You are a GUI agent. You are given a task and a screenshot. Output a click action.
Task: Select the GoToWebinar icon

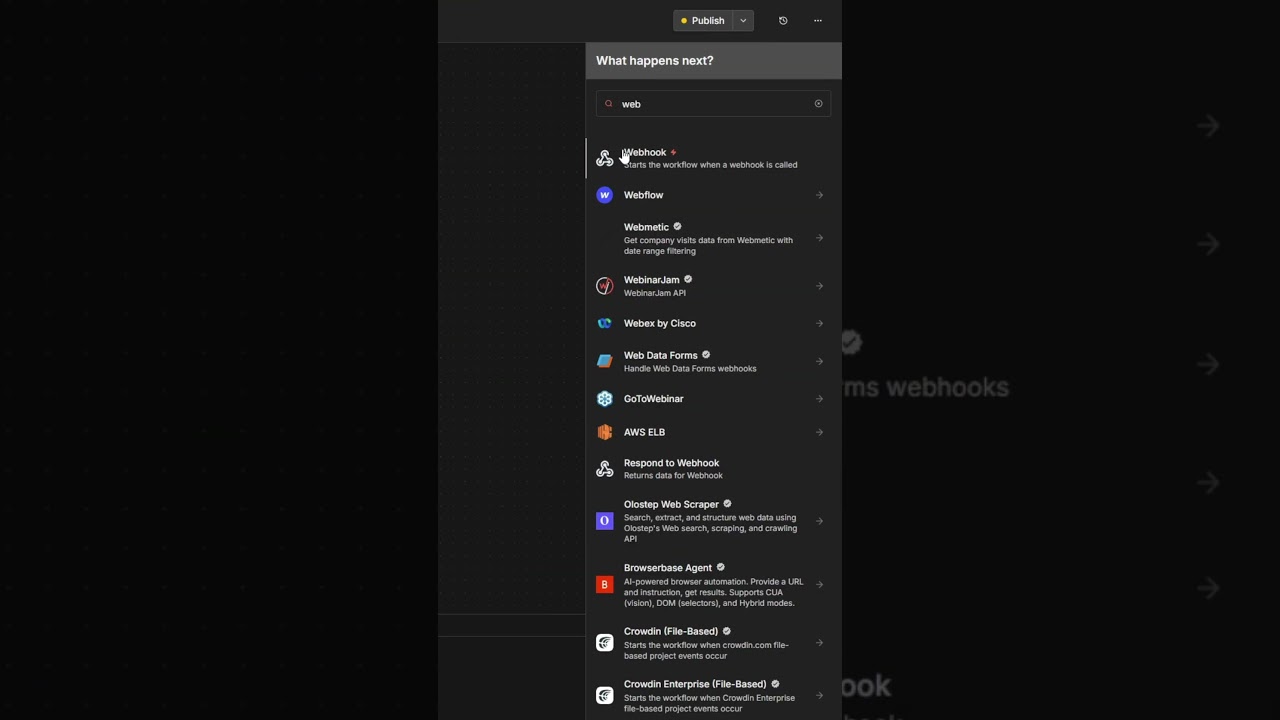[x=604, y=399]
